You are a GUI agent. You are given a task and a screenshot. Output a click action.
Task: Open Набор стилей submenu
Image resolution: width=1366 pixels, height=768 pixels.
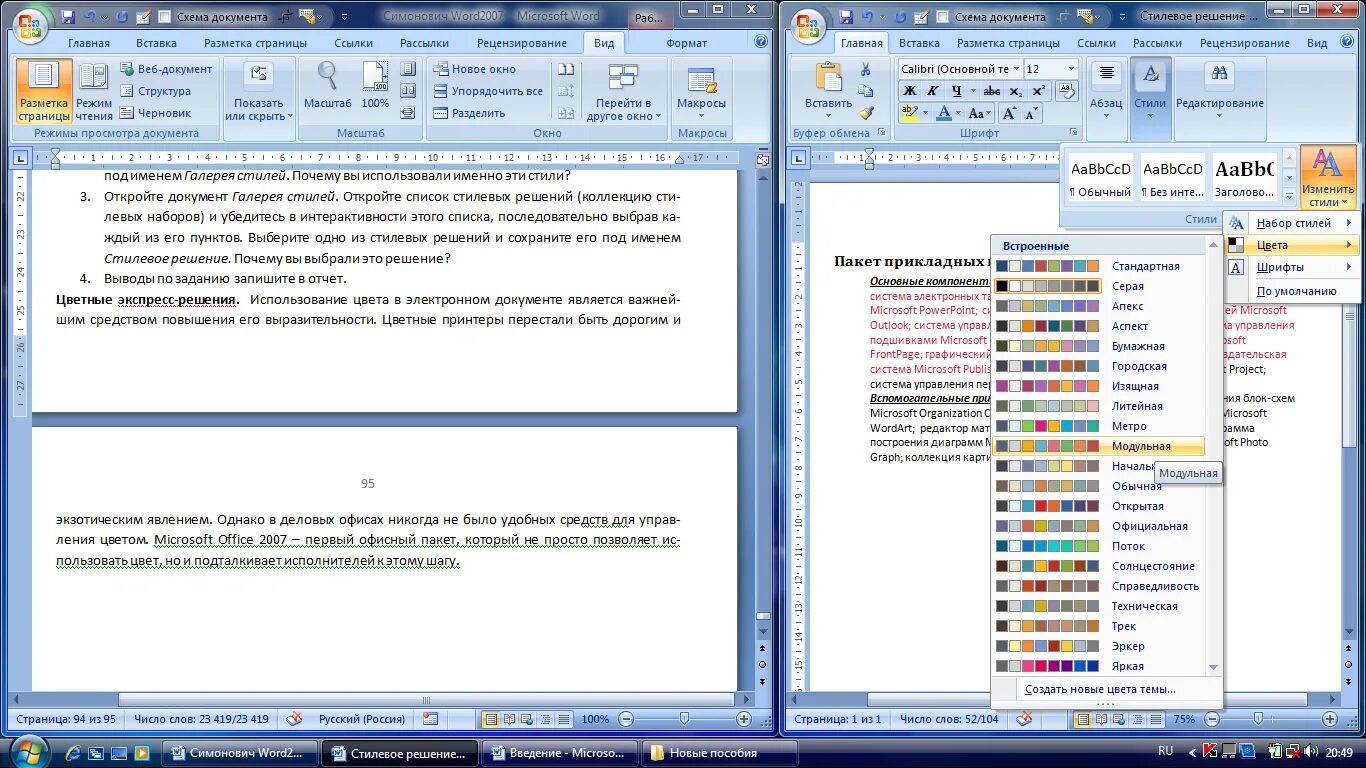point(1292,223)
